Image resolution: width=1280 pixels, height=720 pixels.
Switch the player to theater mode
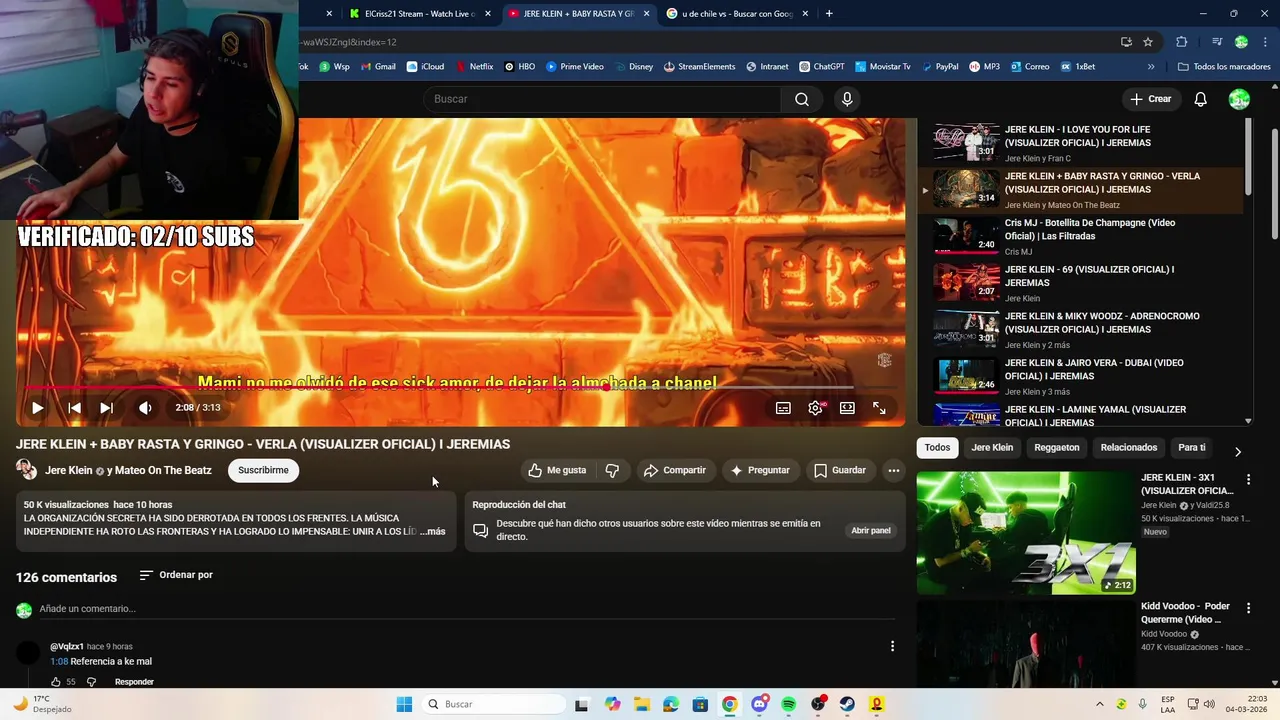click(x=847, y=408)
